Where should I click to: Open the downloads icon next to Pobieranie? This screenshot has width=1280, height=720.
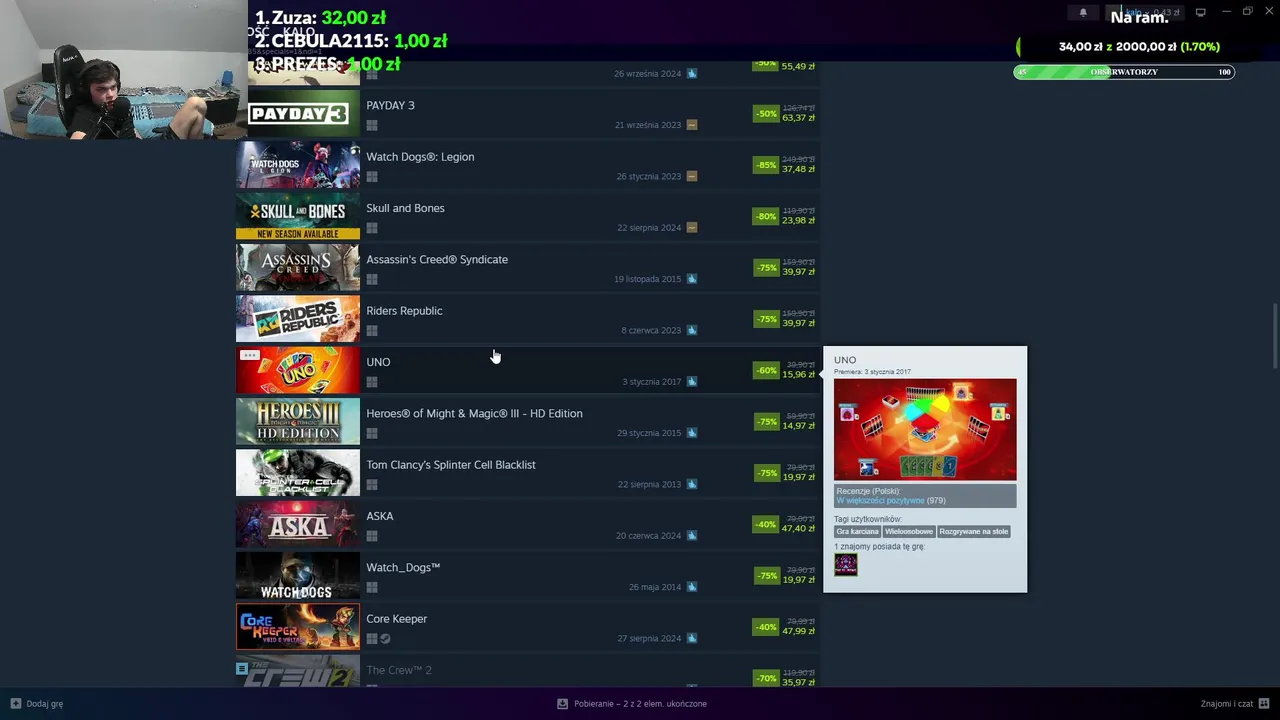(x=563, y=703)
